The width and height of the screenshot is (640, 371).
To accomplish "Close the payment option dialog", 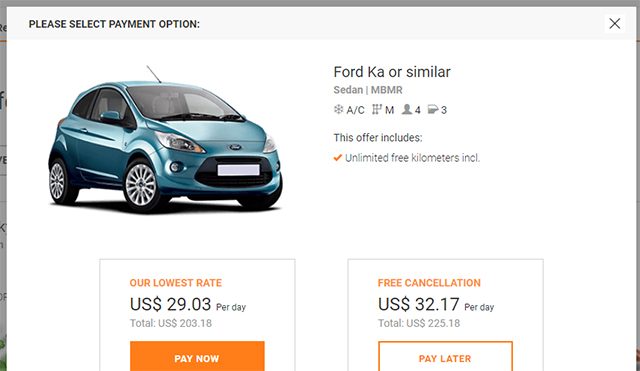I will 615,24.
